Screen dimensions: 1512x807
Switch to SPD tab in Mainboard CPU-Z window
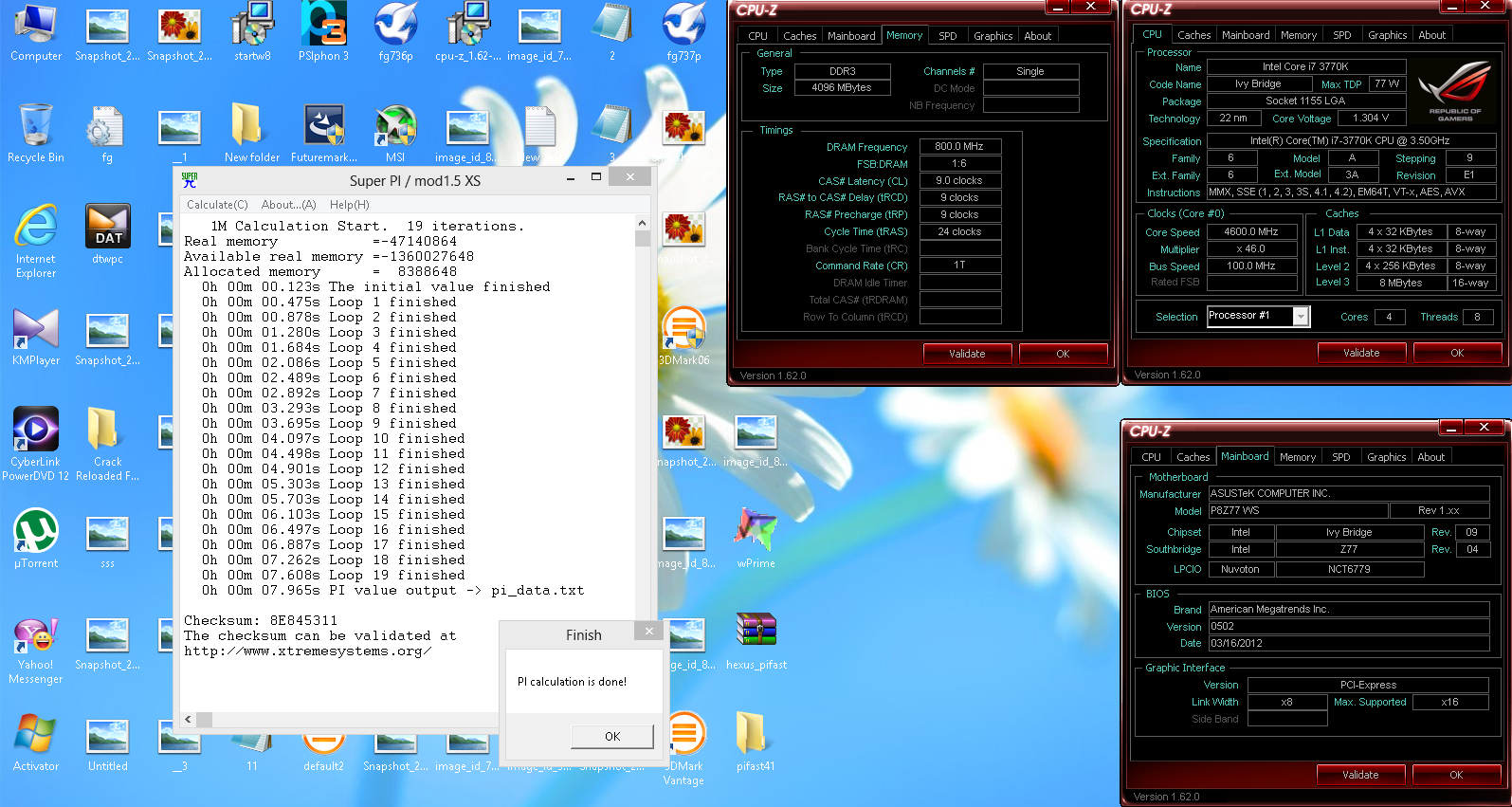[1341, 457]
